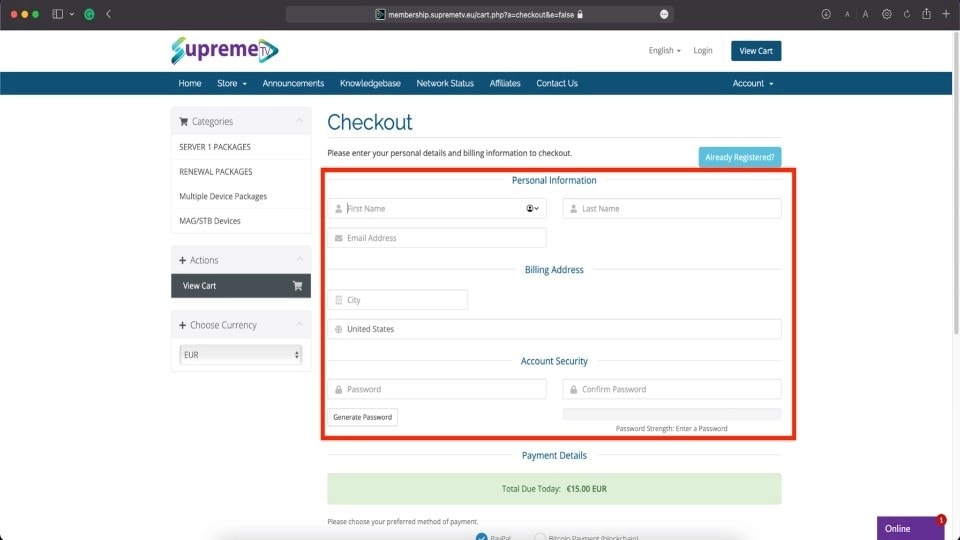The image size is (960, 540).
Task: Click the SupremeTV logo
Action: click(x=225, y=50)
